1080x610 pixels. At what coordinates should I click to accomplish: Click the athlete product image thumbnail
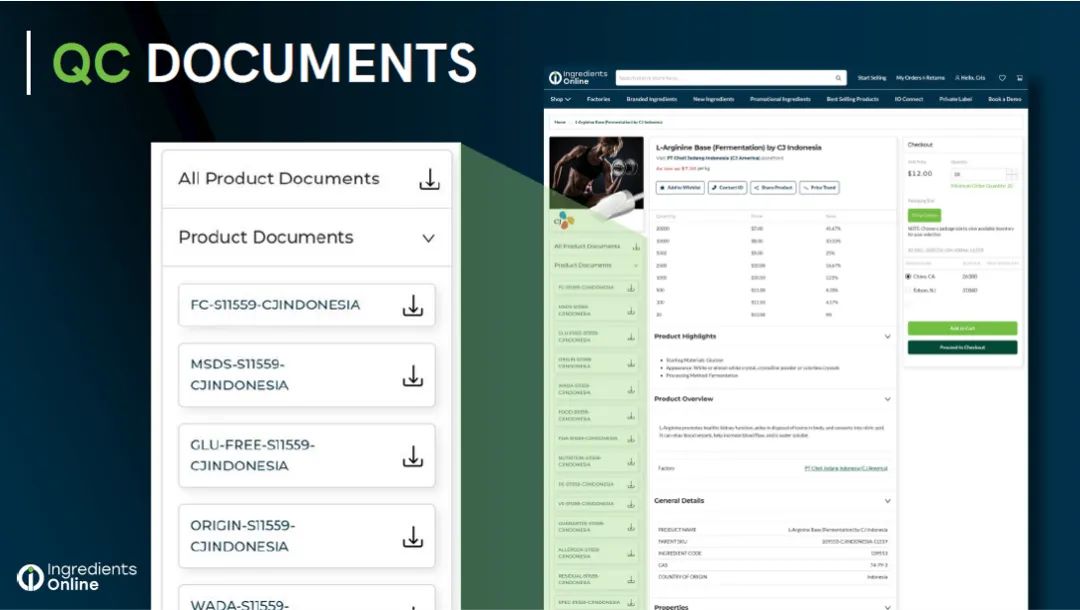click(x=596, y=173)
